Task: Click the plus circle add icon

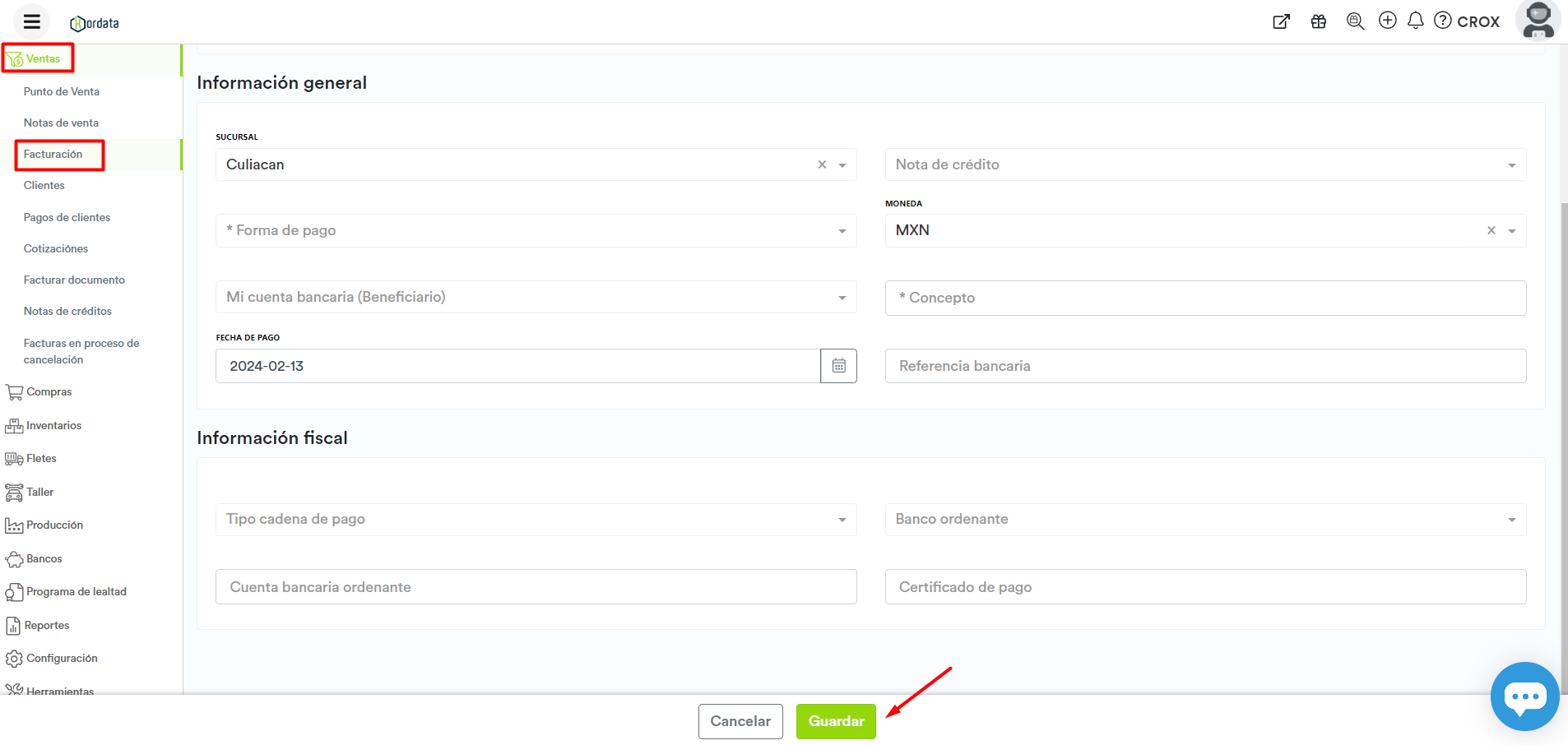Action: click(x=1388, y=21)
